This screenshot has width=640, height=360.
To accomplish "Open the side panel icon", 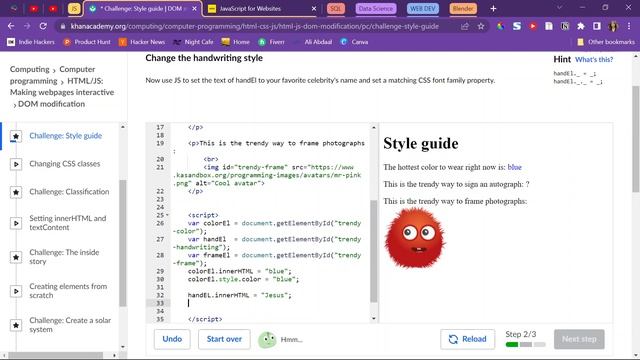I will pyautogui.click(x=597, y=26).
